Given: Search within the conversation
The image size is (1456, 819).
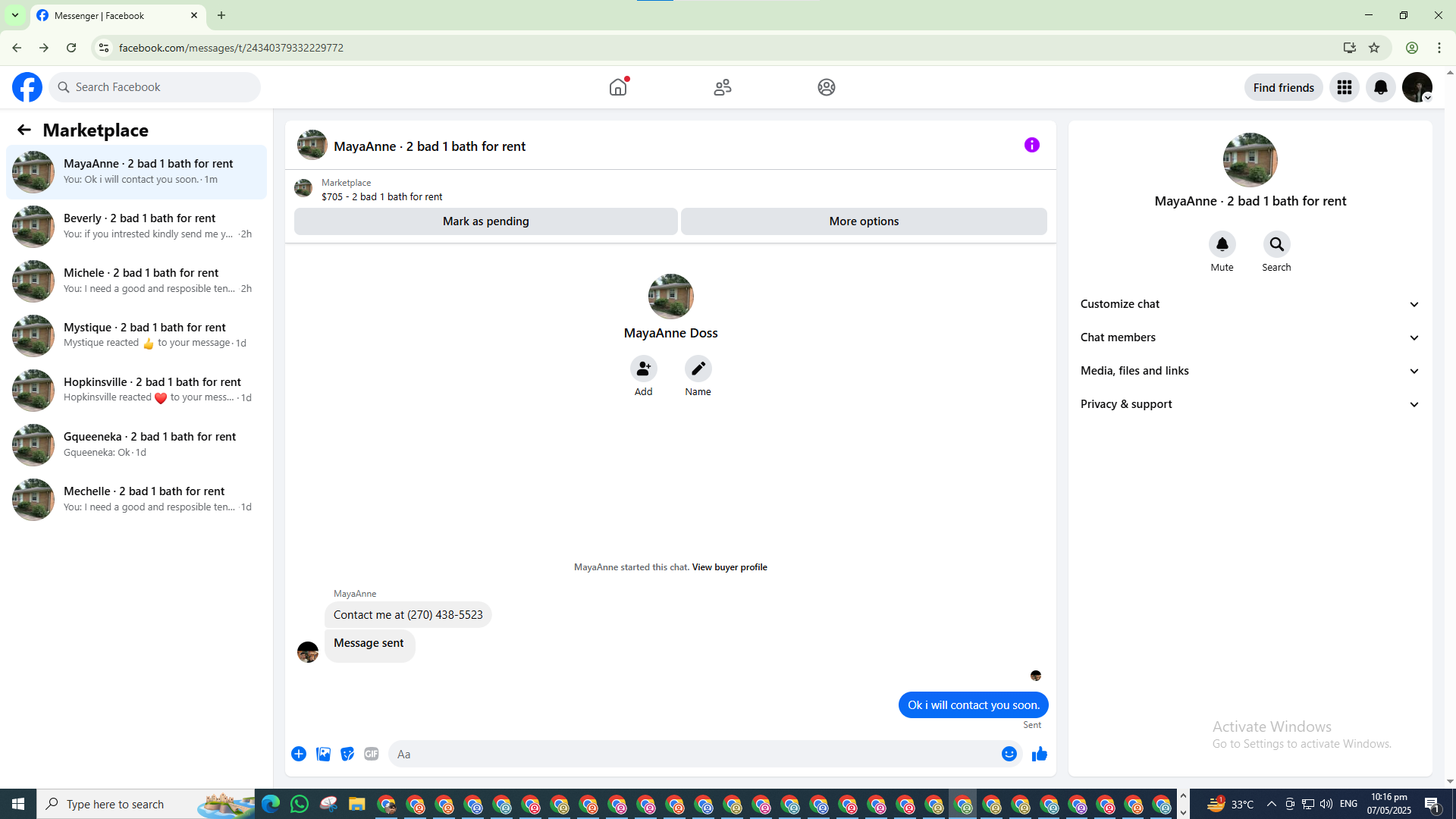Looking at the screenshot, I should (1276, 245).
